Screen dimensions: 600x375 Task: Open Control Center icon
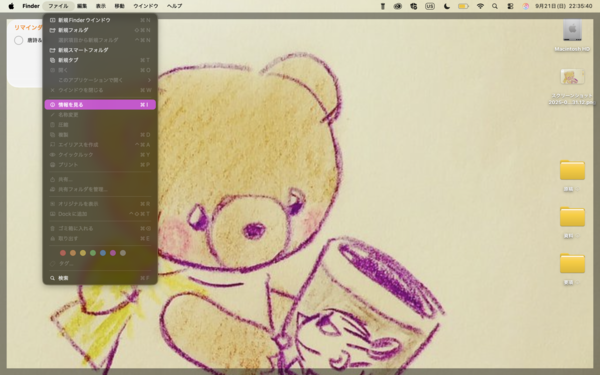tap(510, 6)
